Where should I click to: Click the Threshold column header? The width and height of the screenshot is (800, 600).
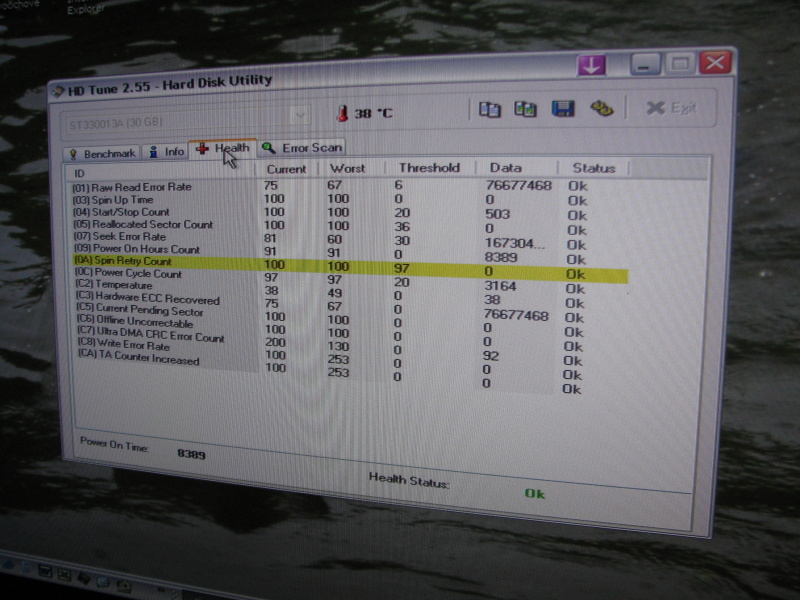point(430,168)
